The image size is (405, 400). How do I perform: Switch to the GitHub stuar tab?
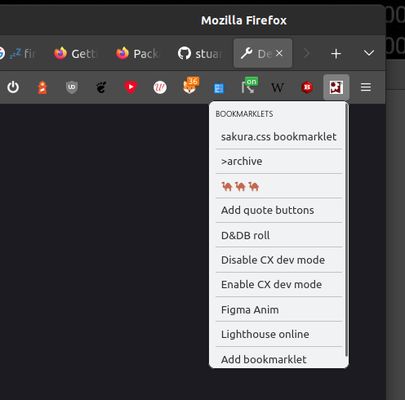[200, 53]
